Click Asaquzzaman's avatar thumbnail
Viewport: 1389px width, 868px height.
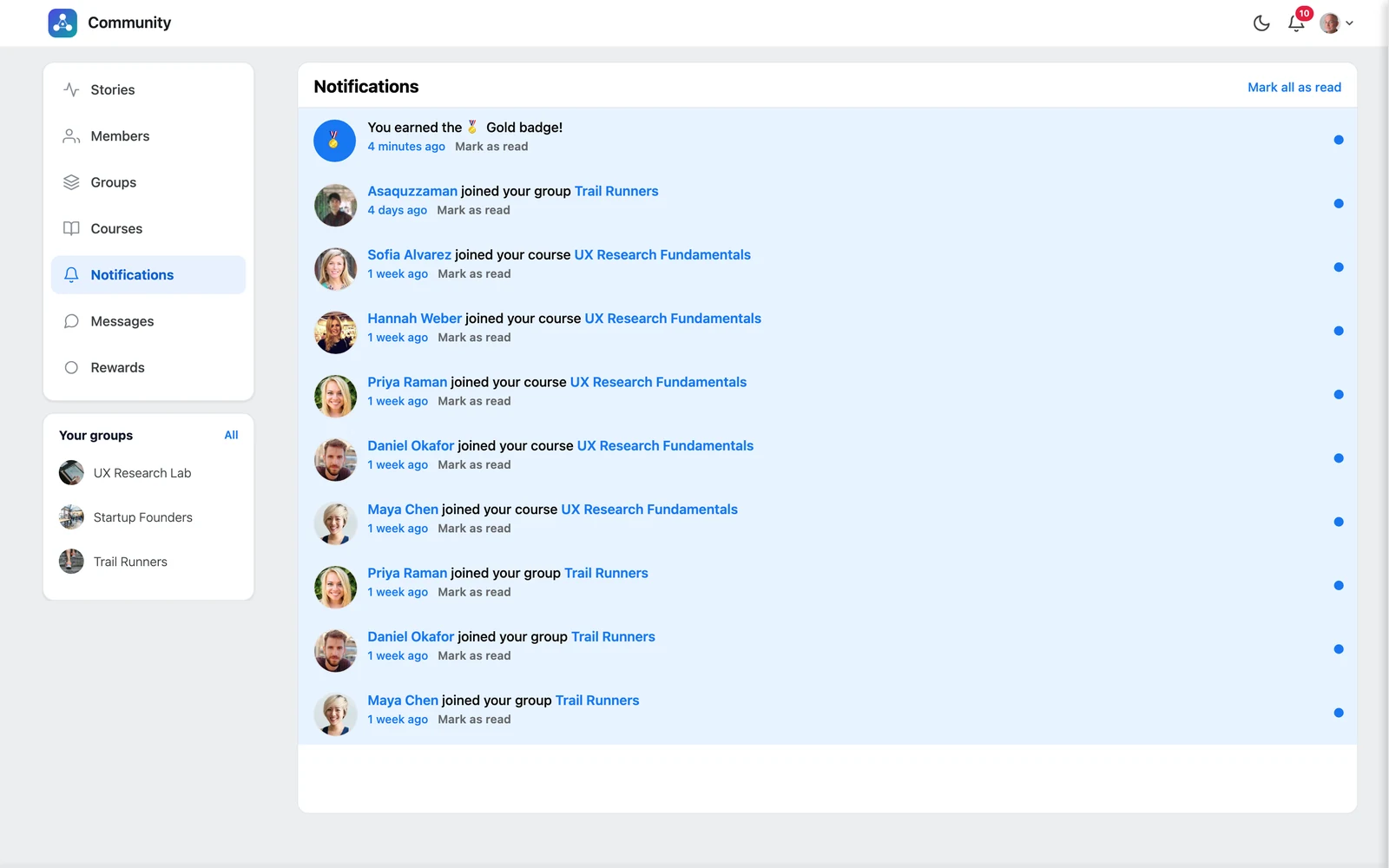[x=335, y=205]
